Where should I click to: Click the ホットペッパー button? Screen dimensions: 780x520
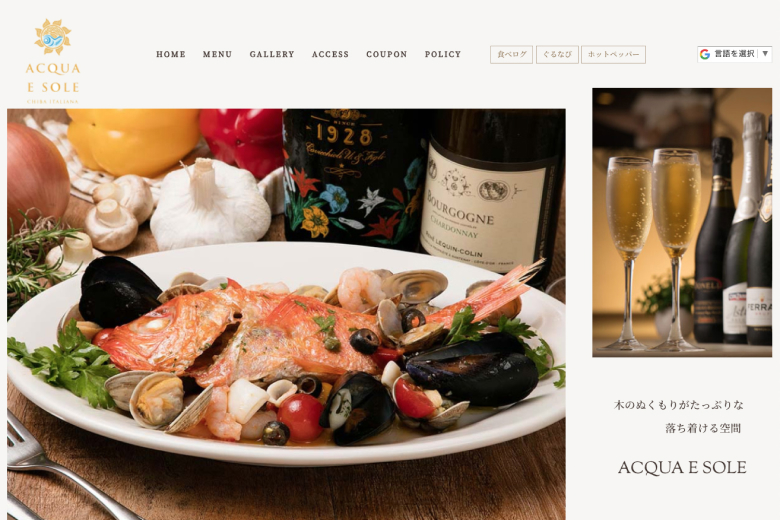(x=613, y=55)
